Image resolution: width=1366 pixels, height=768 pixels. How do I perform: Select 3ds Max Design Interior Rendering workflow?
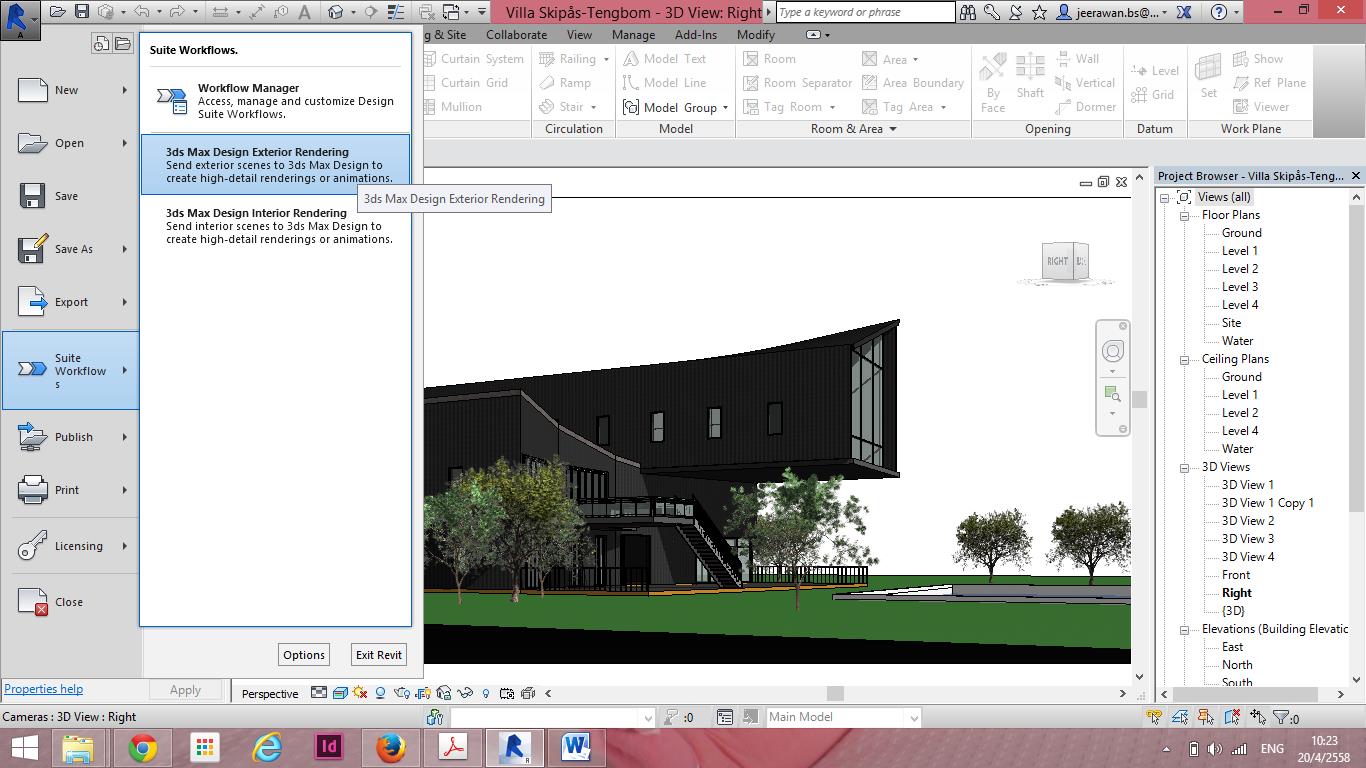(x=275, y=226)
